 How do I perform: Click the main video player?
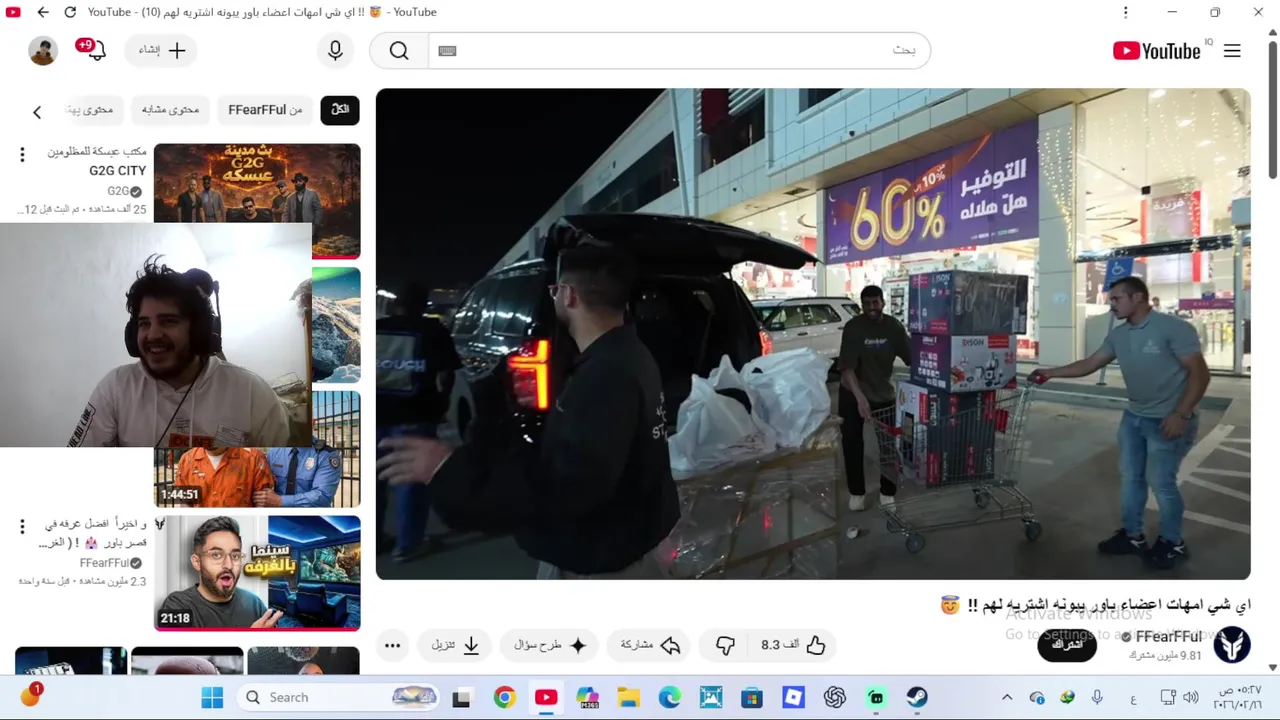tap(813, 334)
